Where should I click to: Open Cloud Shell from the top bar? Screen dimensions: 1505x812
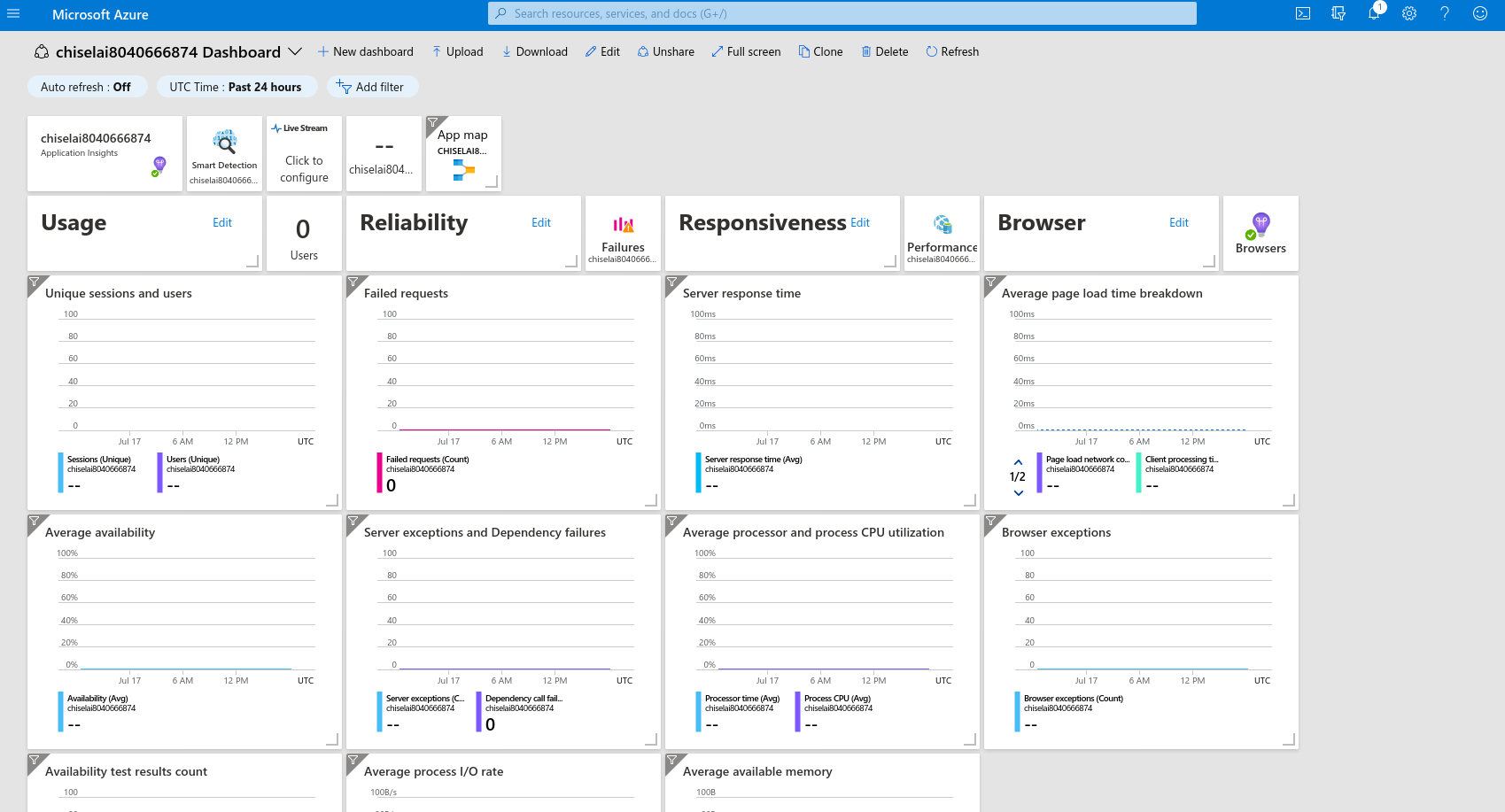pyautogui.click(x=1303, y=14)
